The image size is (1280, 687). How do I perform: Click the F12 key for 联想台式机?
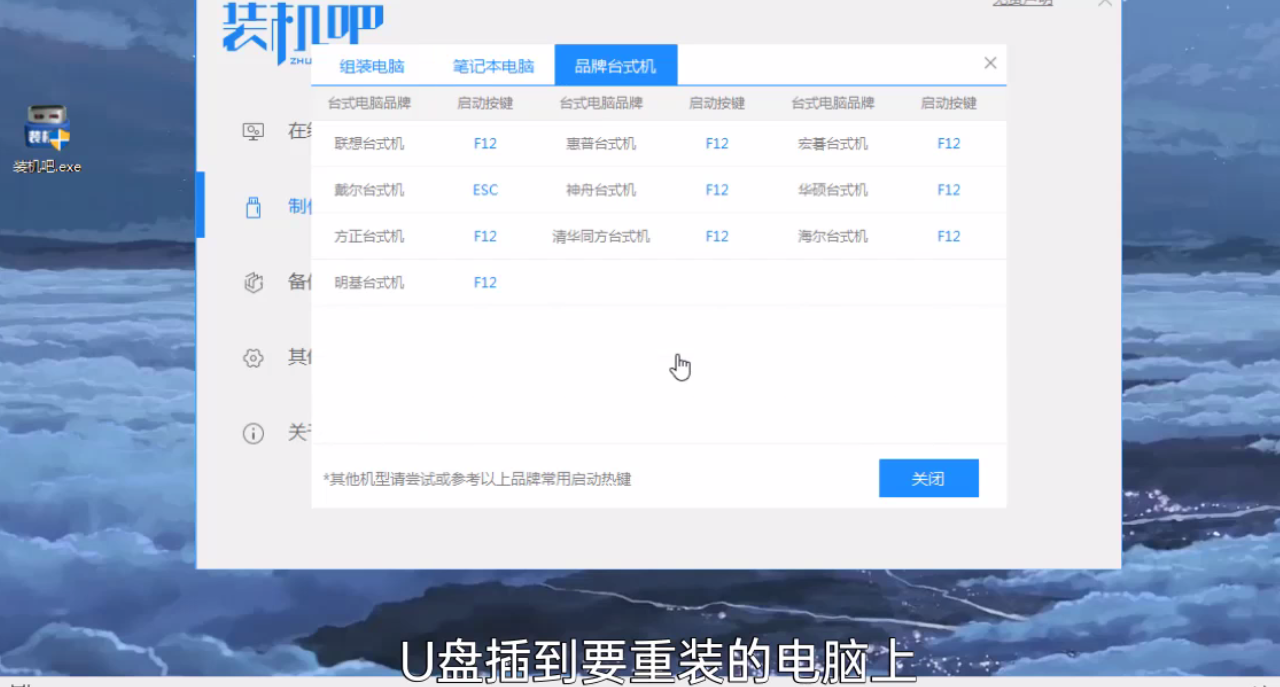tap(485, 143)
